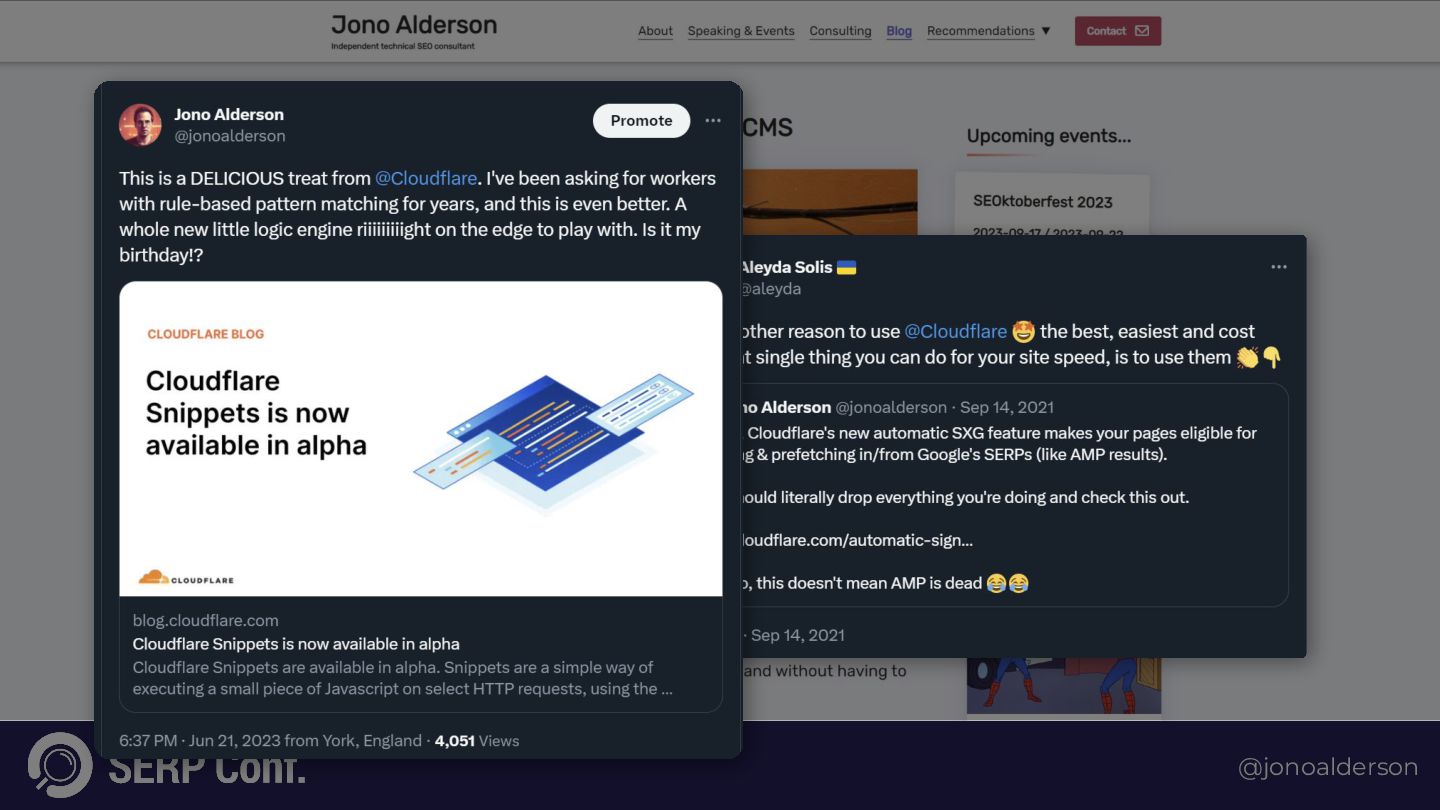Open the more options menu on Jono's tweet
Screen dimensions: 1440x810
pos(713,120)
